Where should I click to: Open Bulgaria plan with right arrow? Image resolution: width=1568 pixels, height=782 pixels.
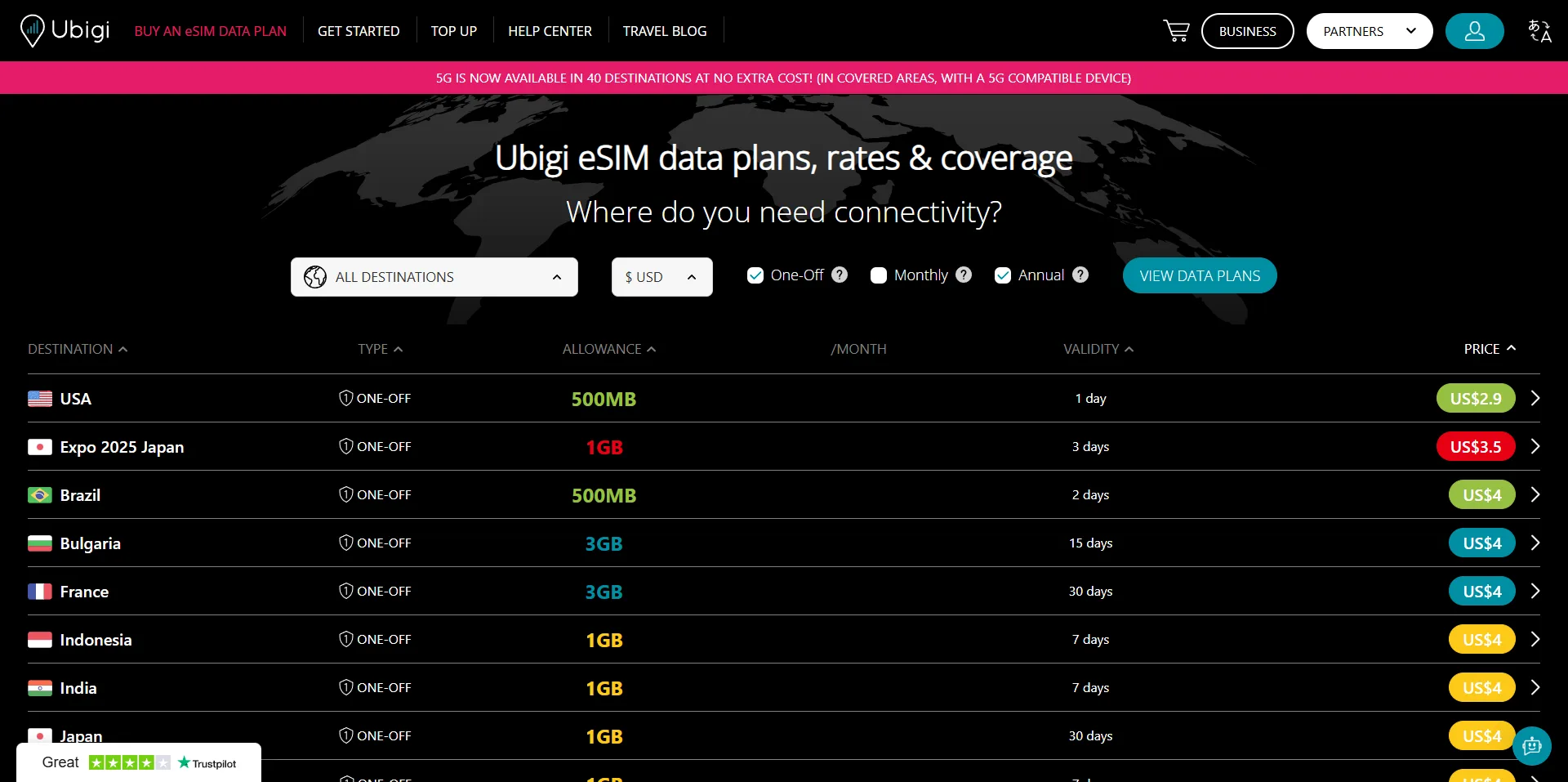[1535, 543]
